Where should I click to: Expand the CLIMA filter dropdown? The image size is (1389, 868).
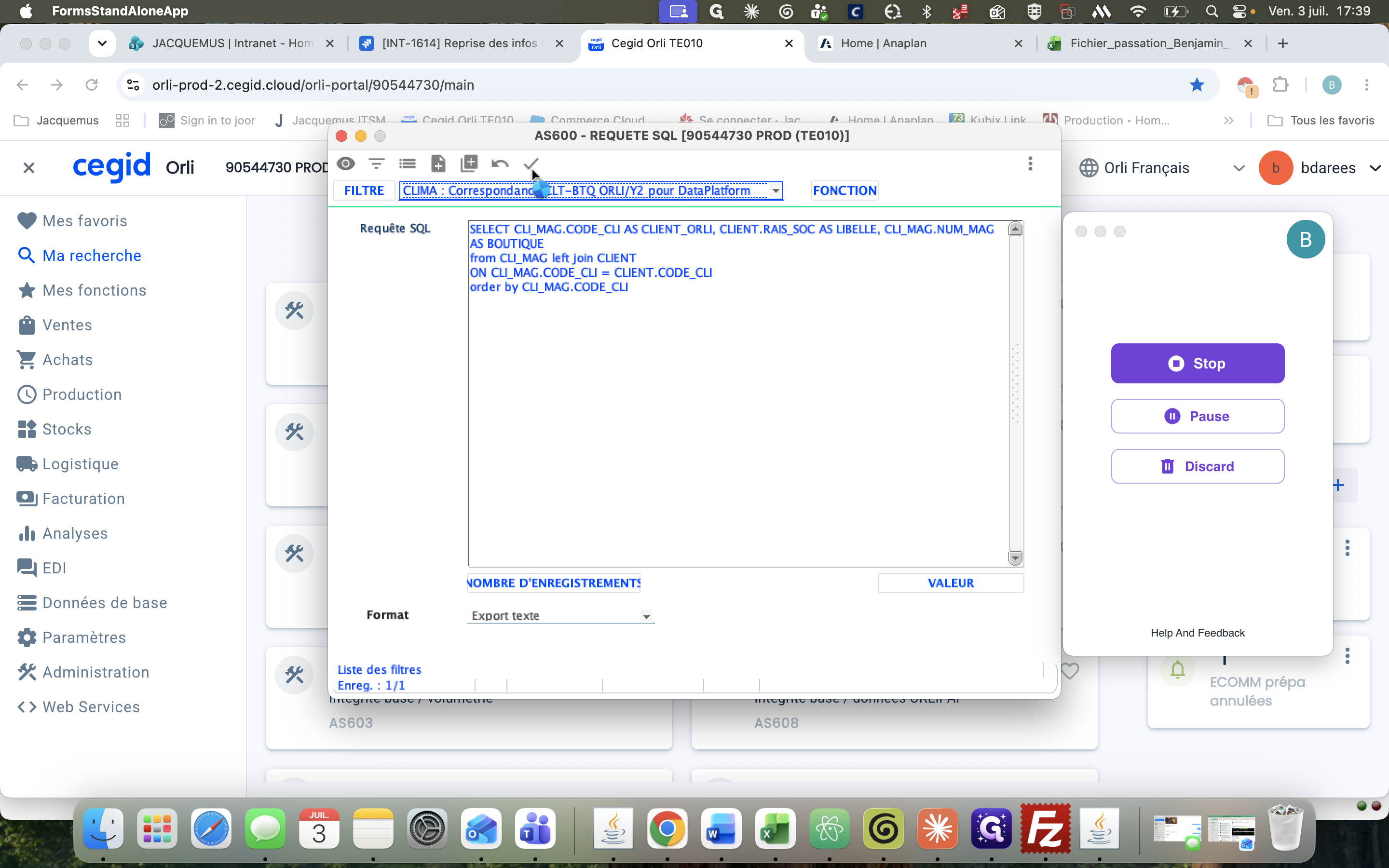point(776,190)
